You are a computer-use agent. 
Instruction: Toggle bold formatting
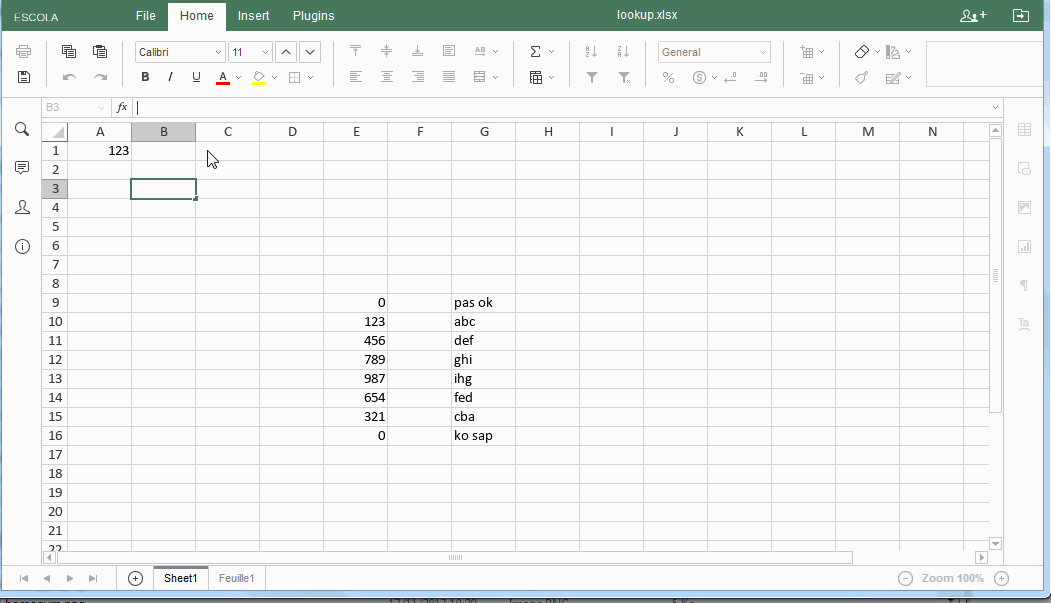145,76
